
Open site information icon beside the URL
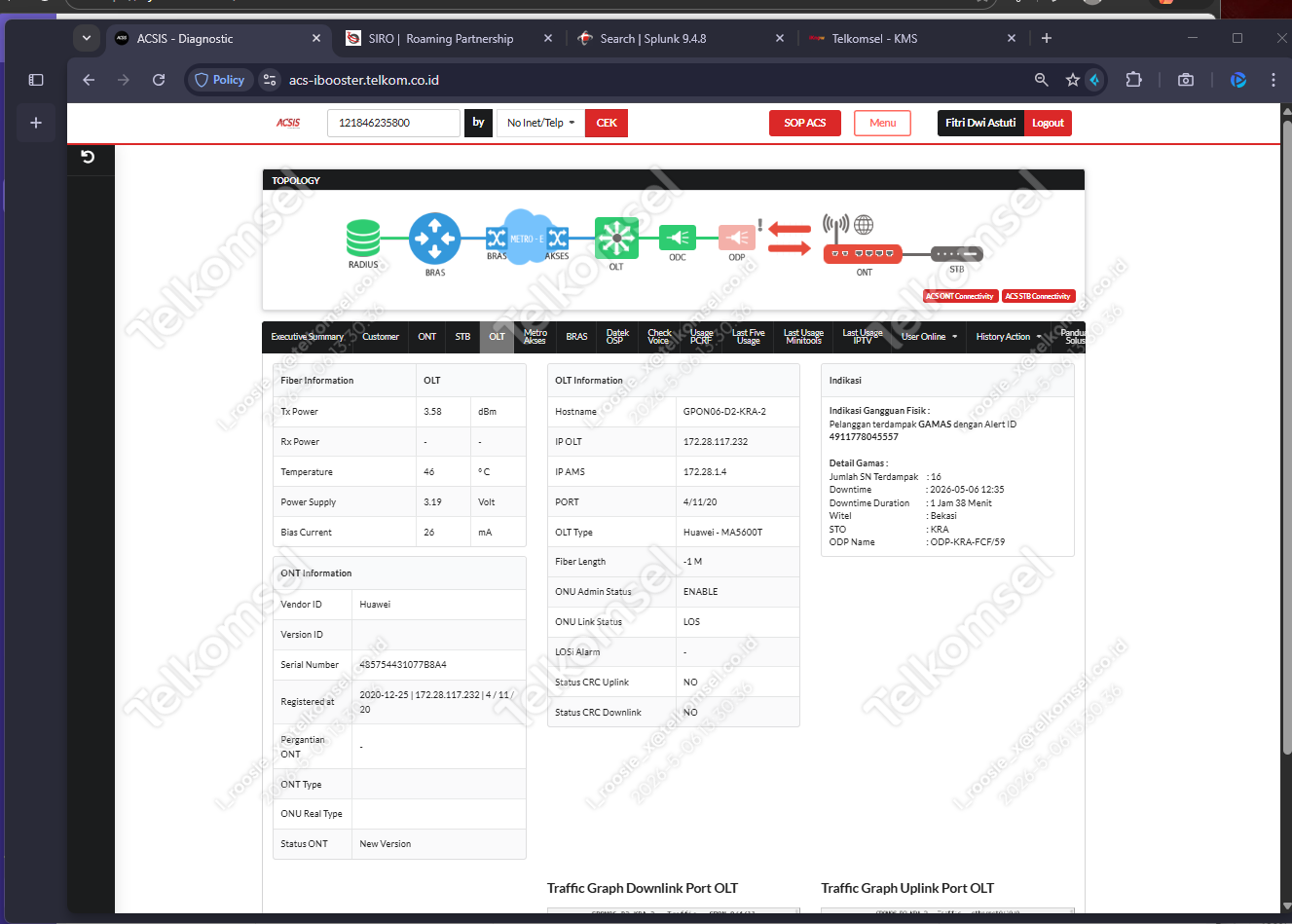pyautogui.click(x=270, y=80)
